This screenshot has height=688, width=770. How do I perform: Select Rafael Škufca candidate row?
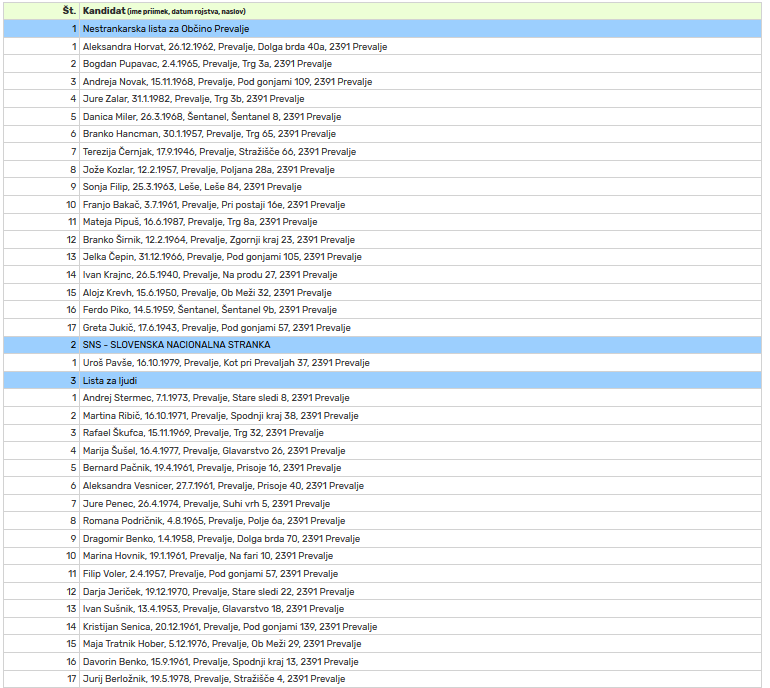click(203, 433)
